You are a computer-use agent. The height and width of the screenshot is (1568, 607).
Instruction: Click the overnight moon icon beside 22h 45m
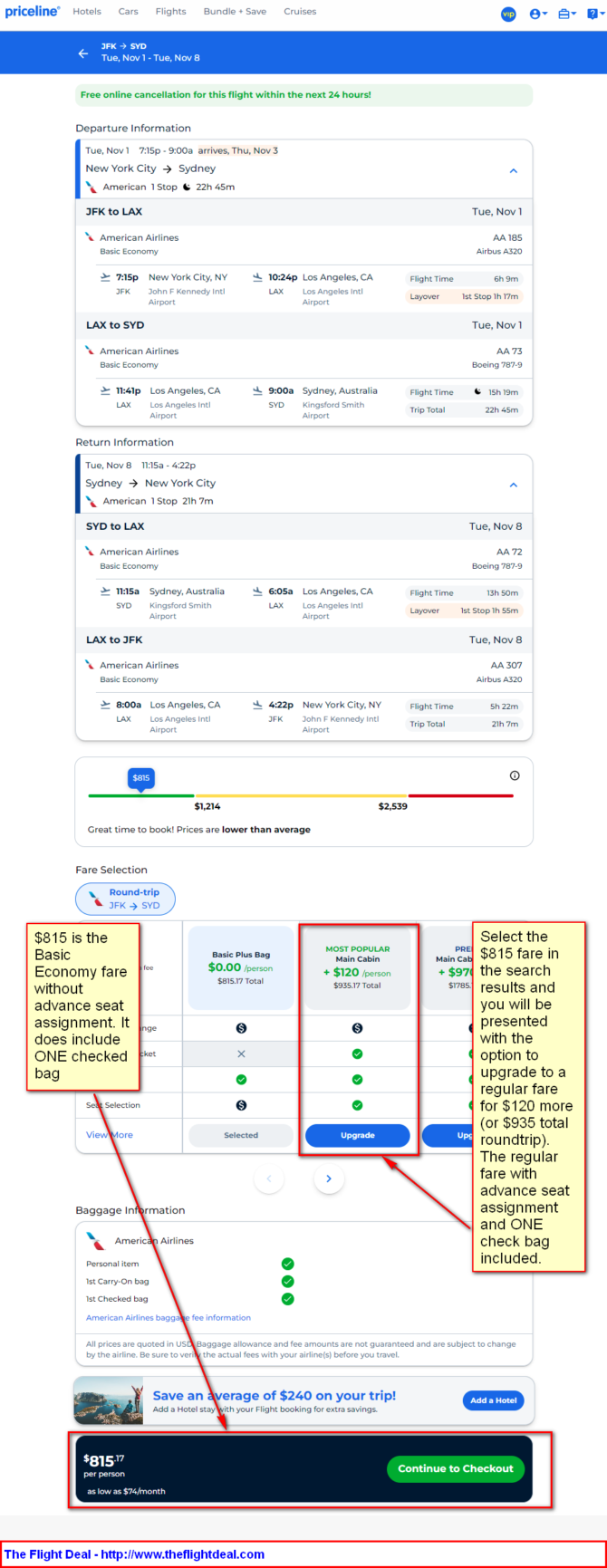[x=188, y=188]
